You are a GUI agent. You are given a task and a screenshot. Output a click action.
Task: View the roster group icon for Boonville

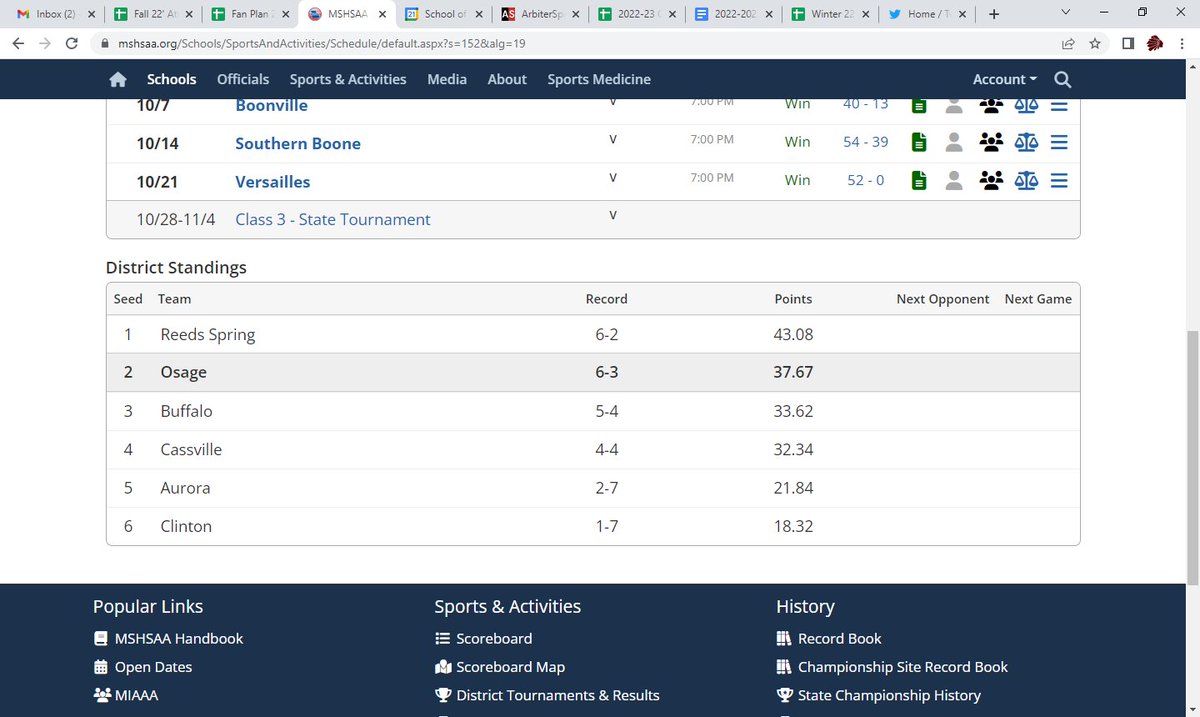pyautogui.click(x=991, y=105)
